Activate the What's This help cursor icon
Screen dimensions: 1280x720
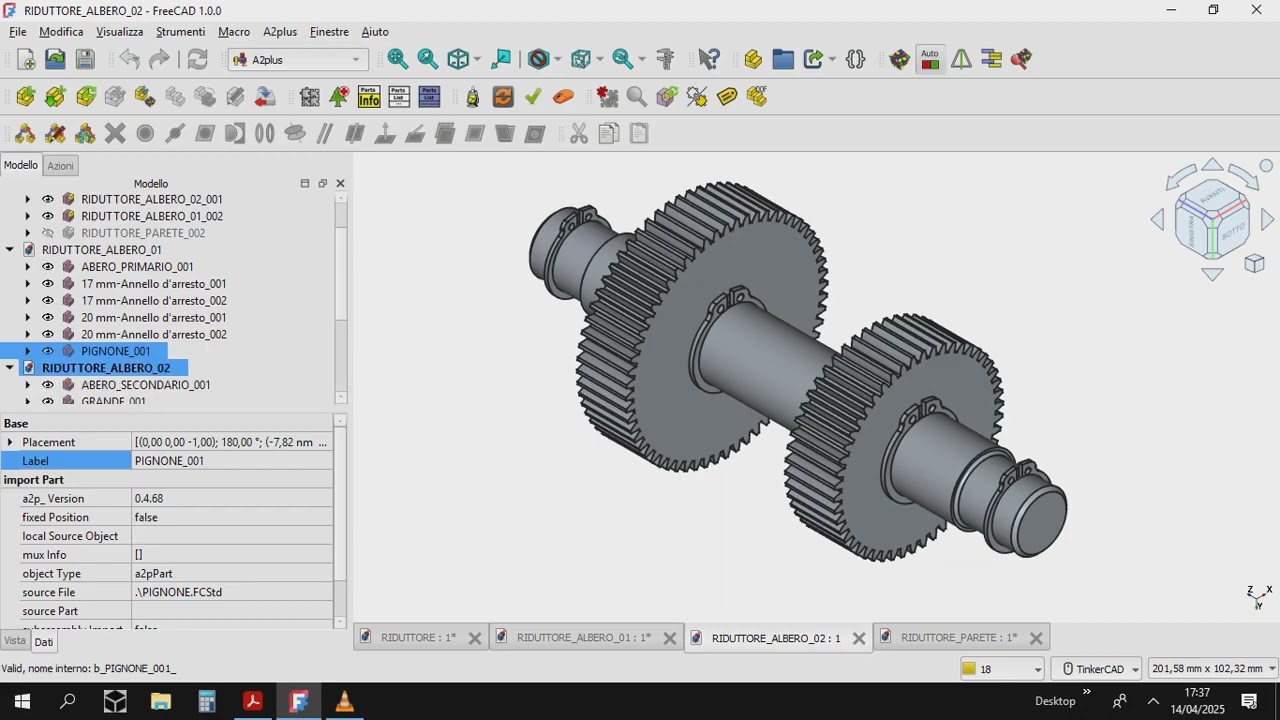(709, 59)
